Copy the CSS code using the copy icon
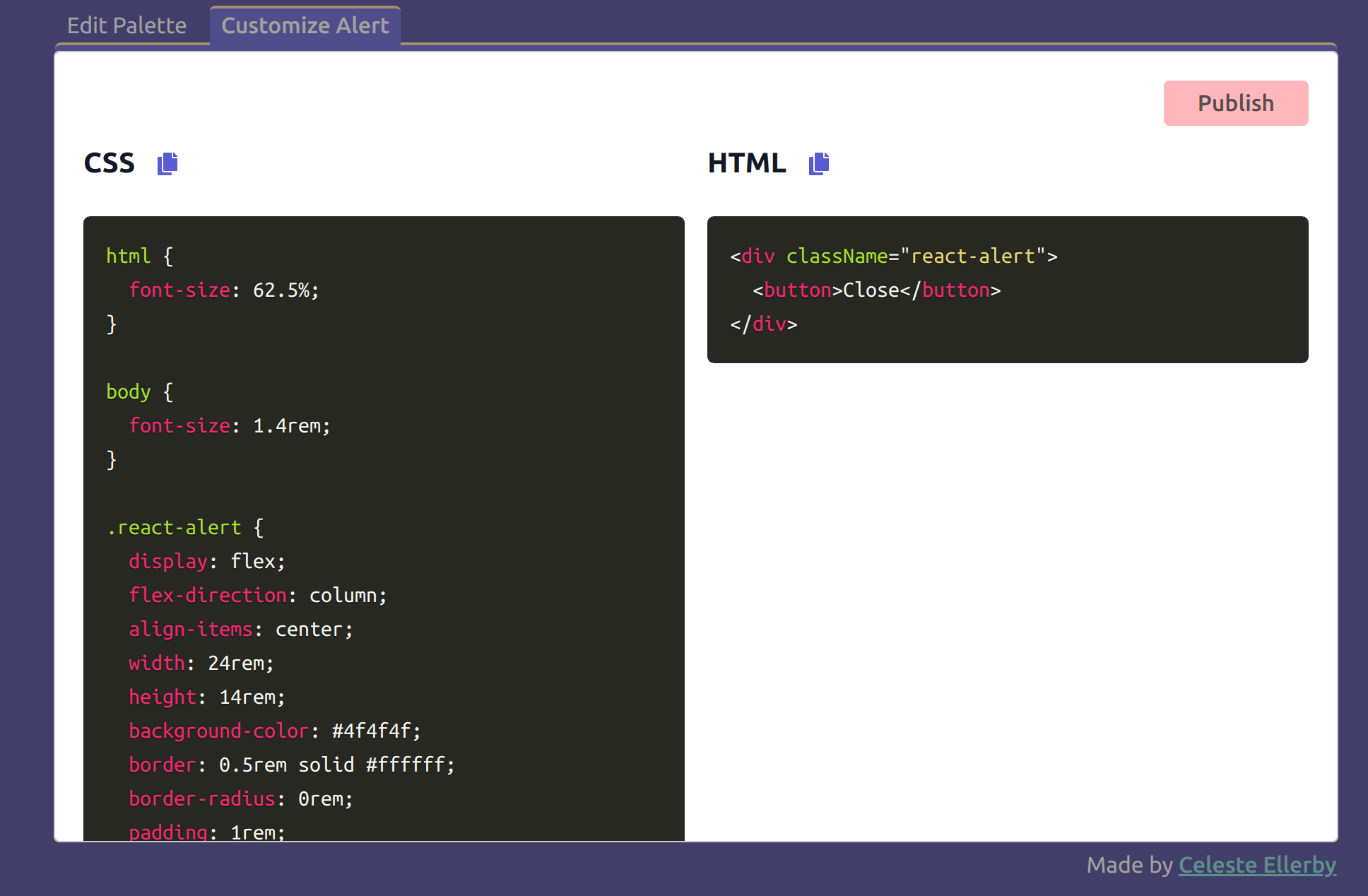 (167, 163)
